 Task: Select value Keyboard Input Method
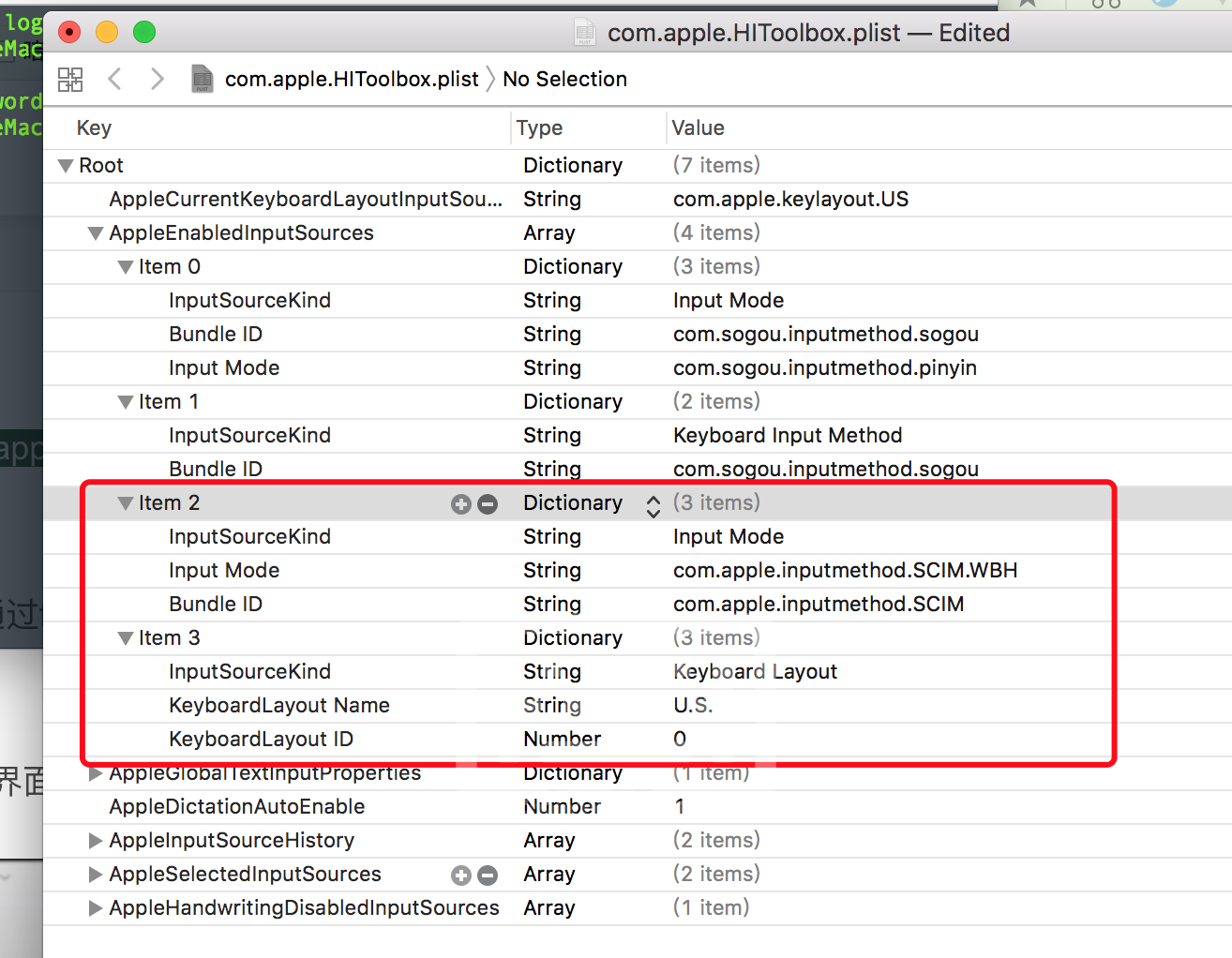(788, 435)
